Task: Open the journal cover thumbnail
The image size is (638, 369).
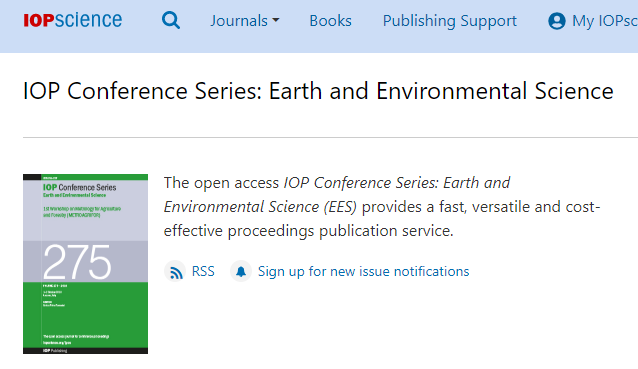Action: point(85,264)
